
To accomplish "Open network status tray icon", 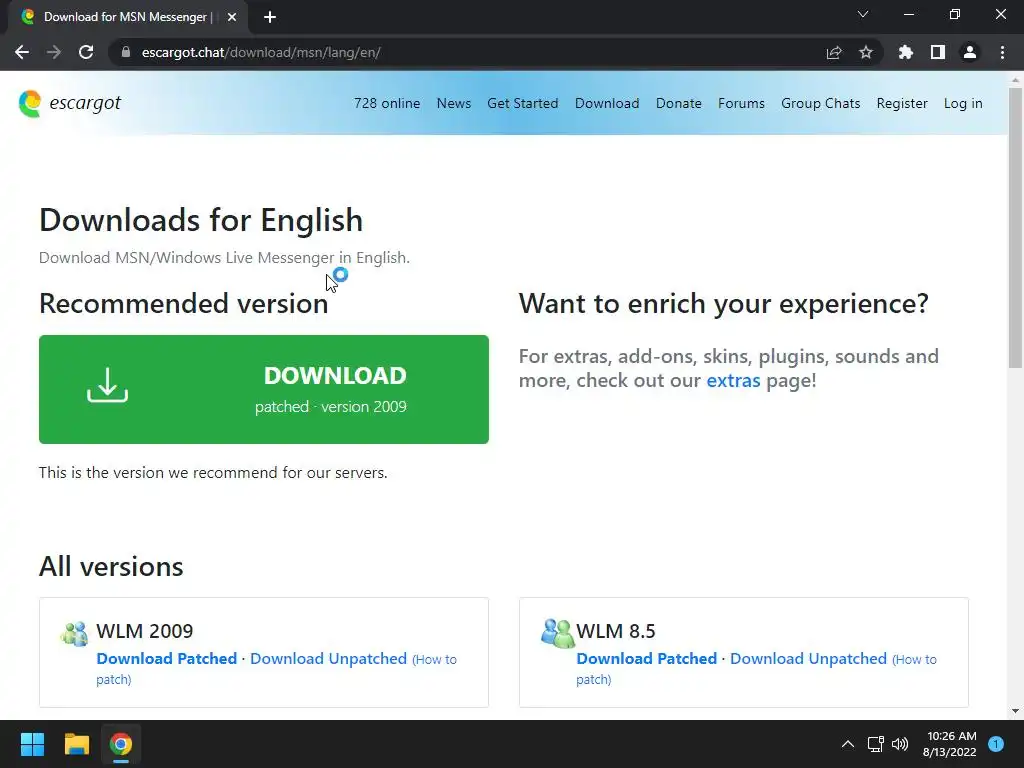I will pyautogui.click(x=875, y=744).
